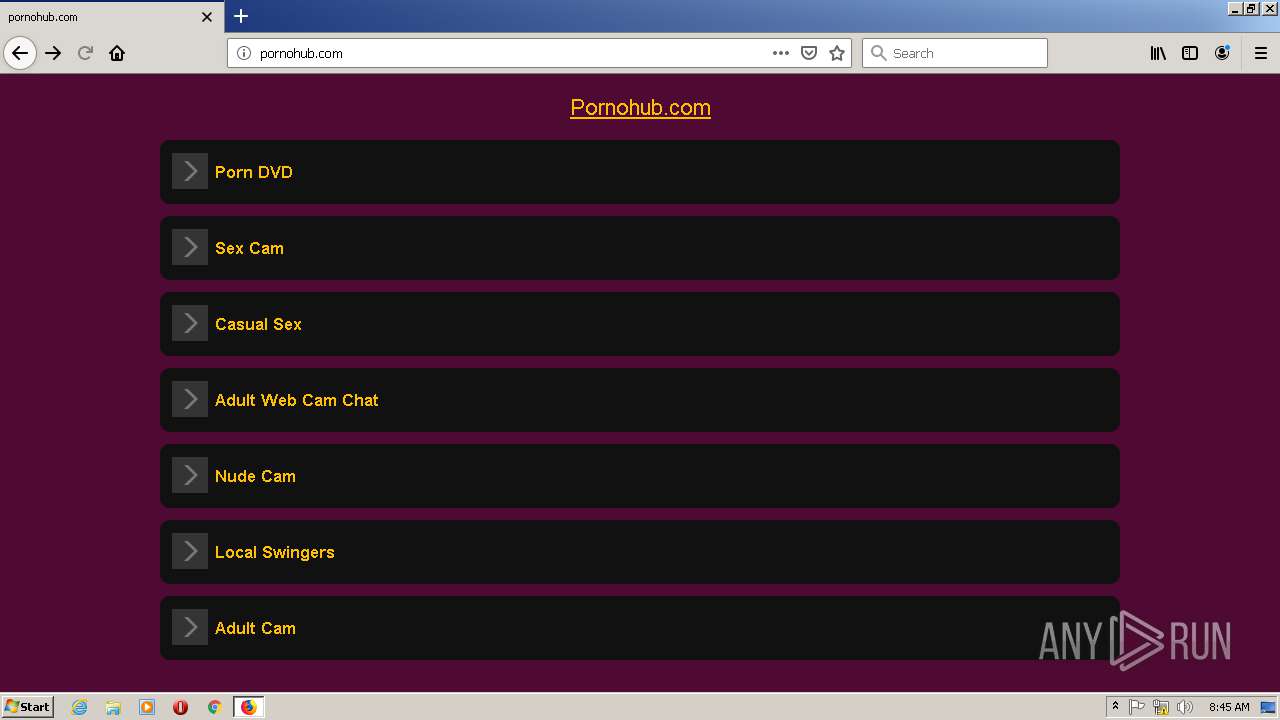1280x720 pixels.
Task: Open the Adult Cam link
Action: [255, 628]
